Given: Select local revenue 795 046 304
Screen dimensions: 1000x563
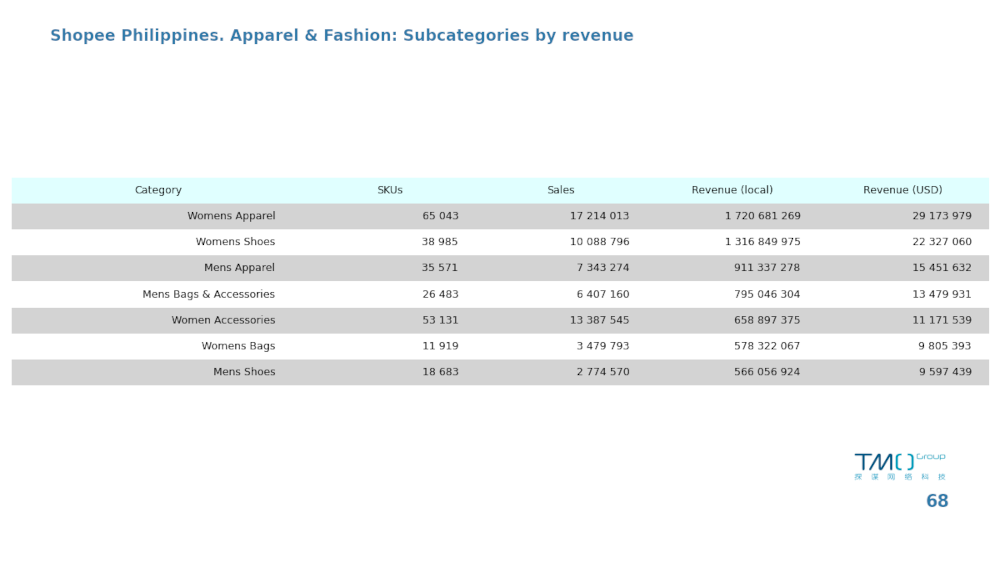Looking at the screenshot, I should click(767, 294).
